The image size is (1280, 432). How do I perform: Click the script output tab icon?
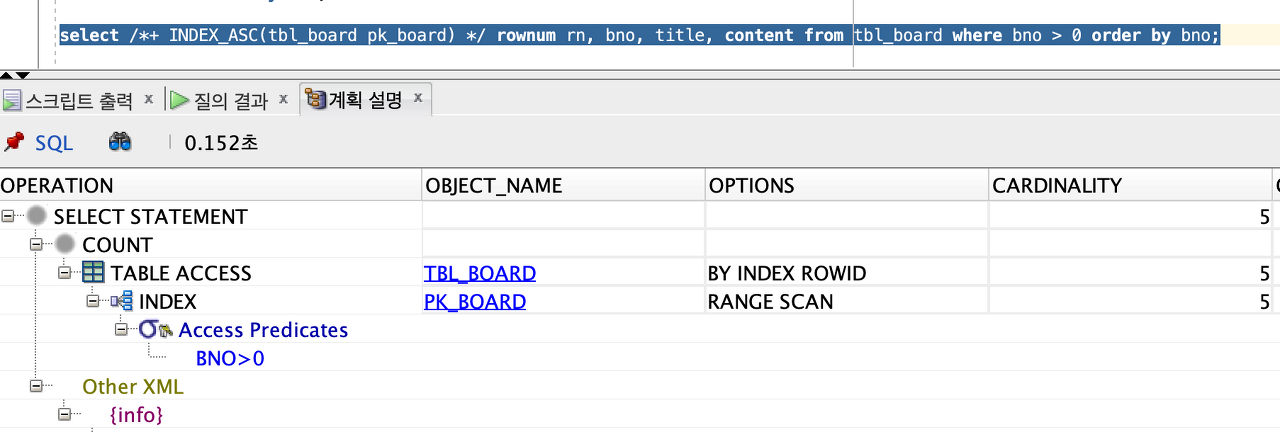[12, 100]
